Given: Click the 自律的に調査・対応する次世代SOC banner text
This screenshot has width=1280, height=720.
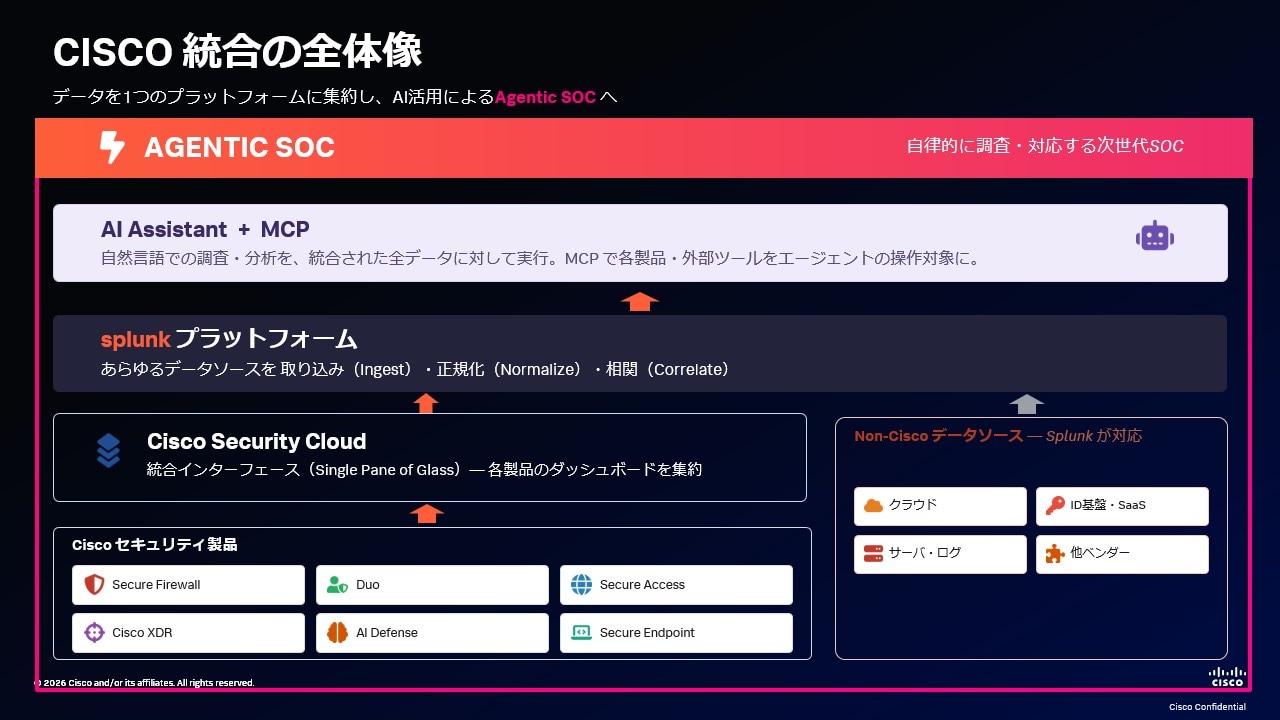Looking at the screenshot, I should (x=1045, y=146).
